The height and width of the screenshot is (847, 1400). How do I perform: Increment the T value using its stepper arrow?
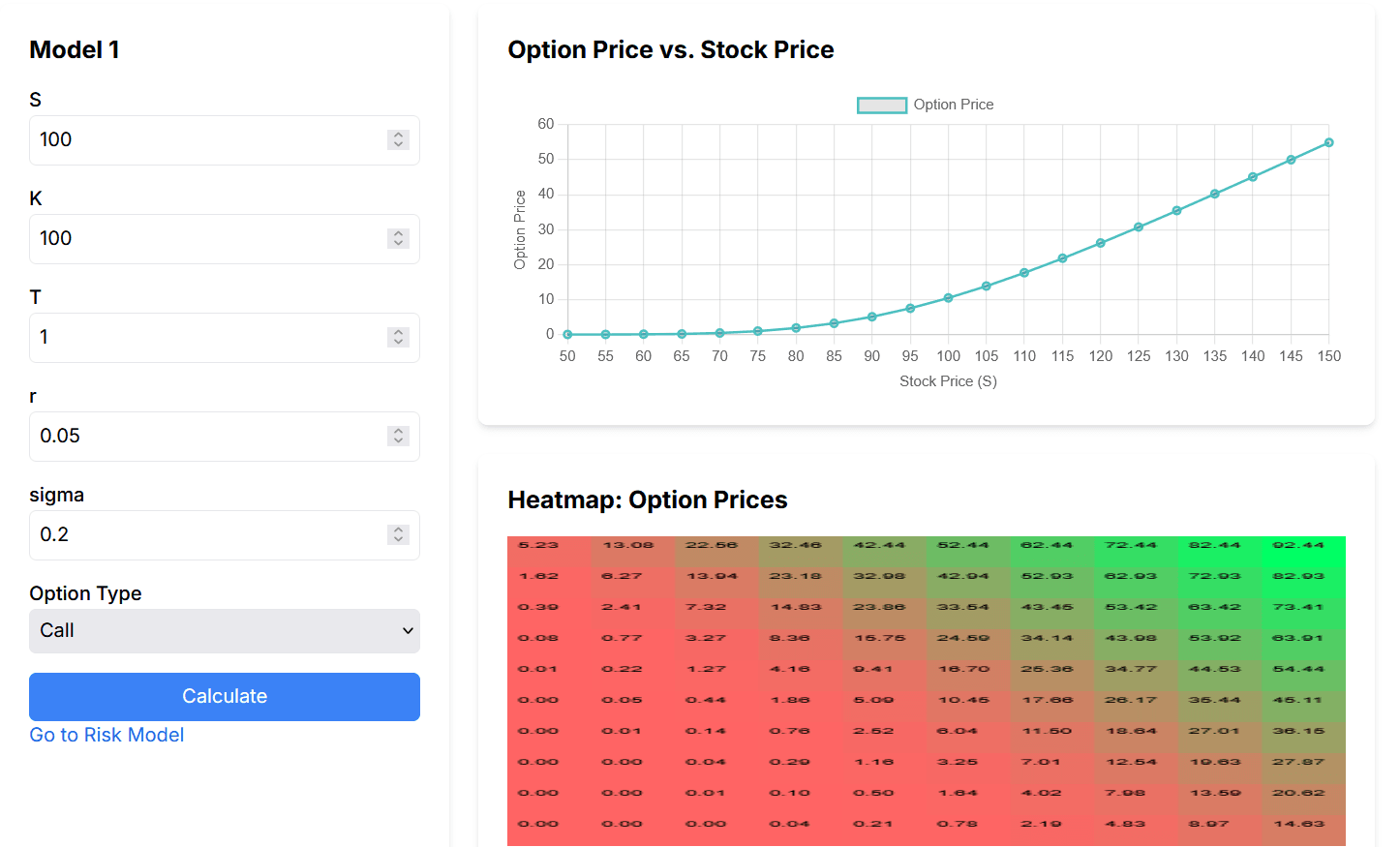tap(398, 332)
